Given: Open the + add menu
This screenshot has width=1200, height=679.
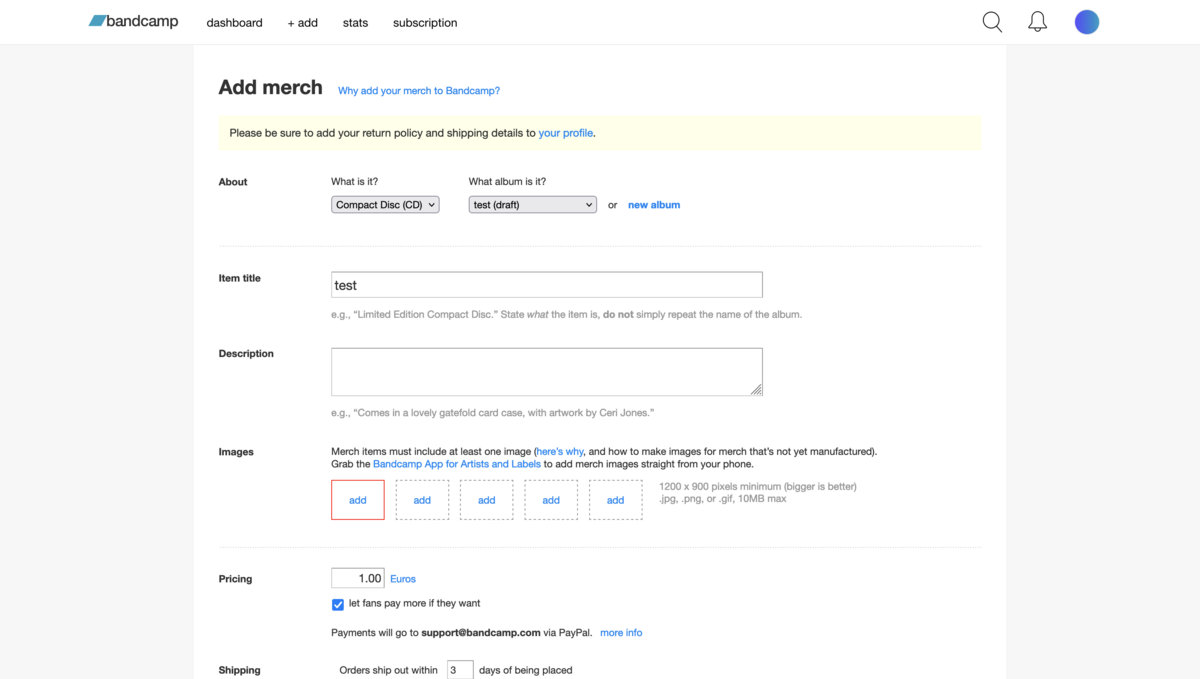Looking at the screenshot, I should coord(302,23).
